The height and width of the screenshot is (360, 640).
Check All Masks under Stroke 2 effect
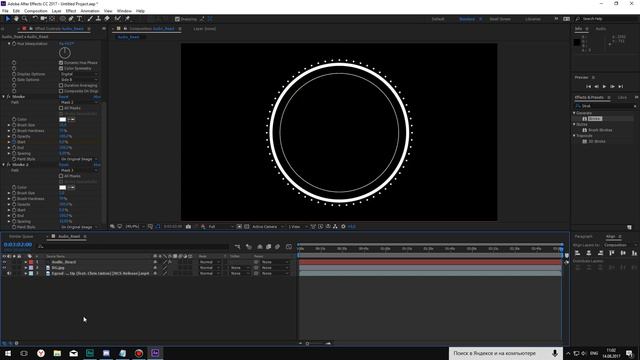click(61, 176)
